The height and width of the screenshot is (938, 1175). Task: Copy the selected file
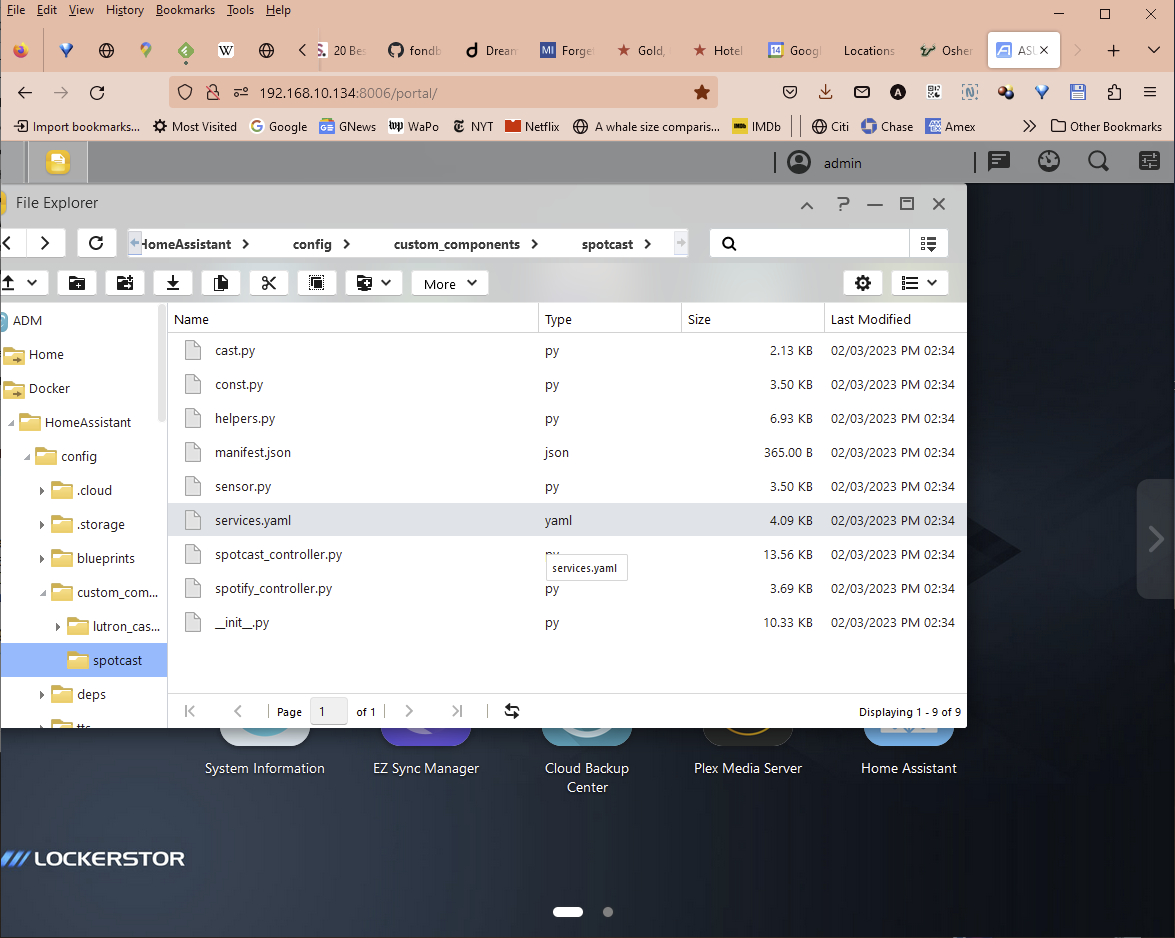[221, 283]
